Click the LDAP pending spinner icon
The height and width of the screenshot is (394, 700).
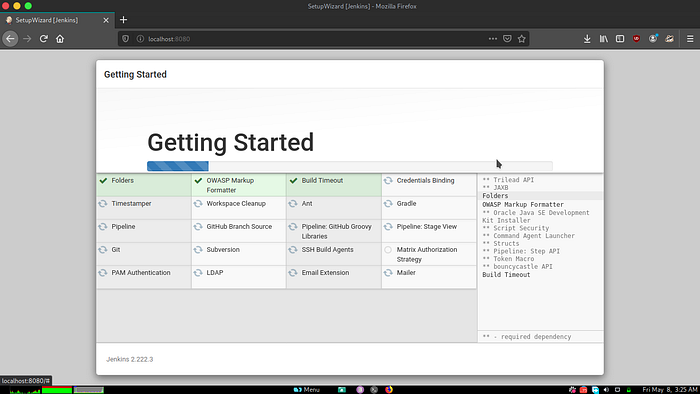pos(198,273)
